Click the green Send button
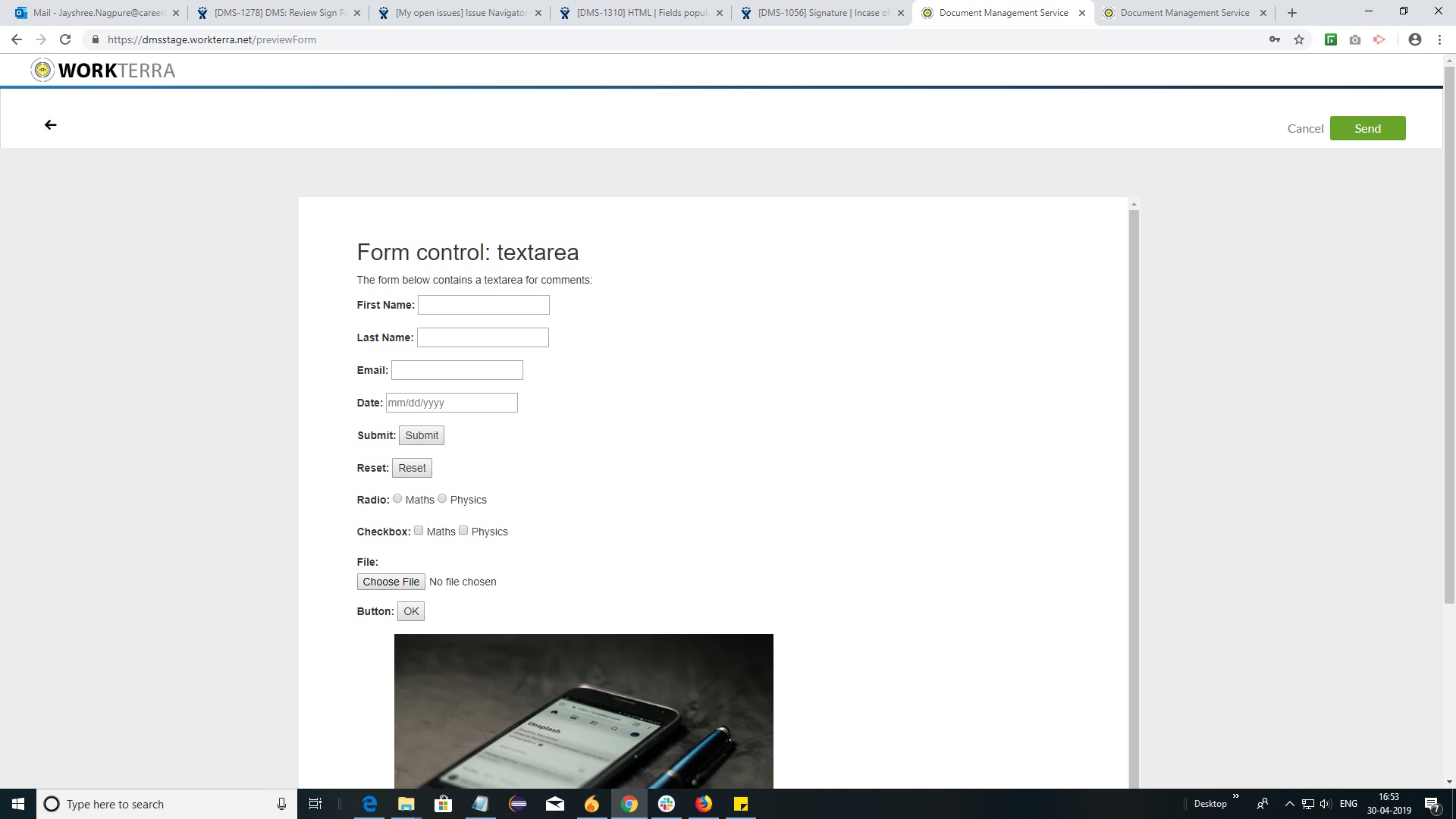1456x819 pixels. [x=1367, y=128]
